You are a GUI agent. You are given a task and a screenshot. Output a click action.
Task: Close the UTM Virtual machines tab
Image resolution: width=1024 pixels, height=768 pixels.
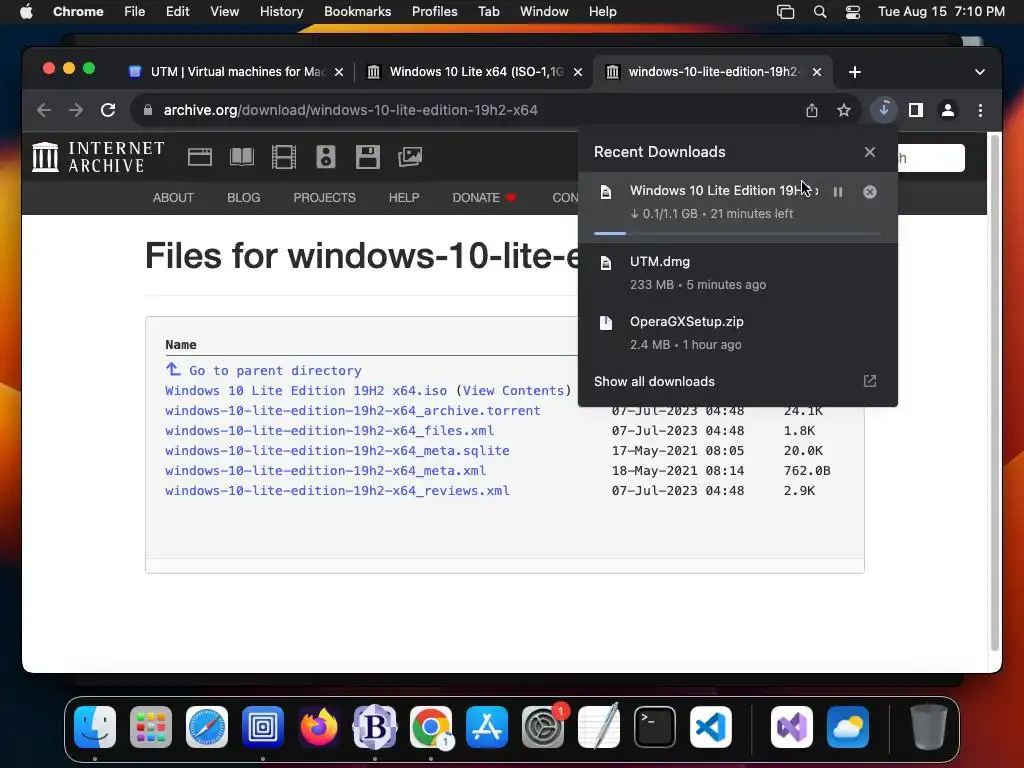339,72
